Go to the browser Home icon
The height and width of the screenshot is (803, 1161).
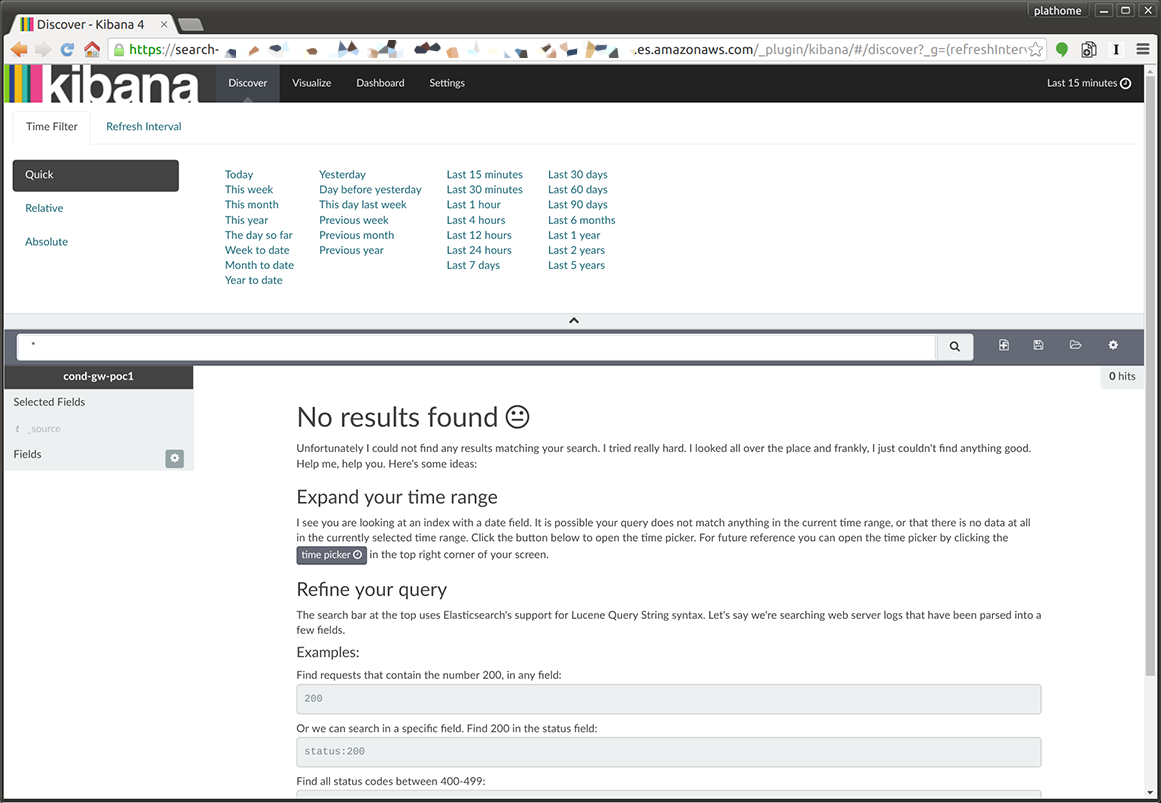(92, 50)
